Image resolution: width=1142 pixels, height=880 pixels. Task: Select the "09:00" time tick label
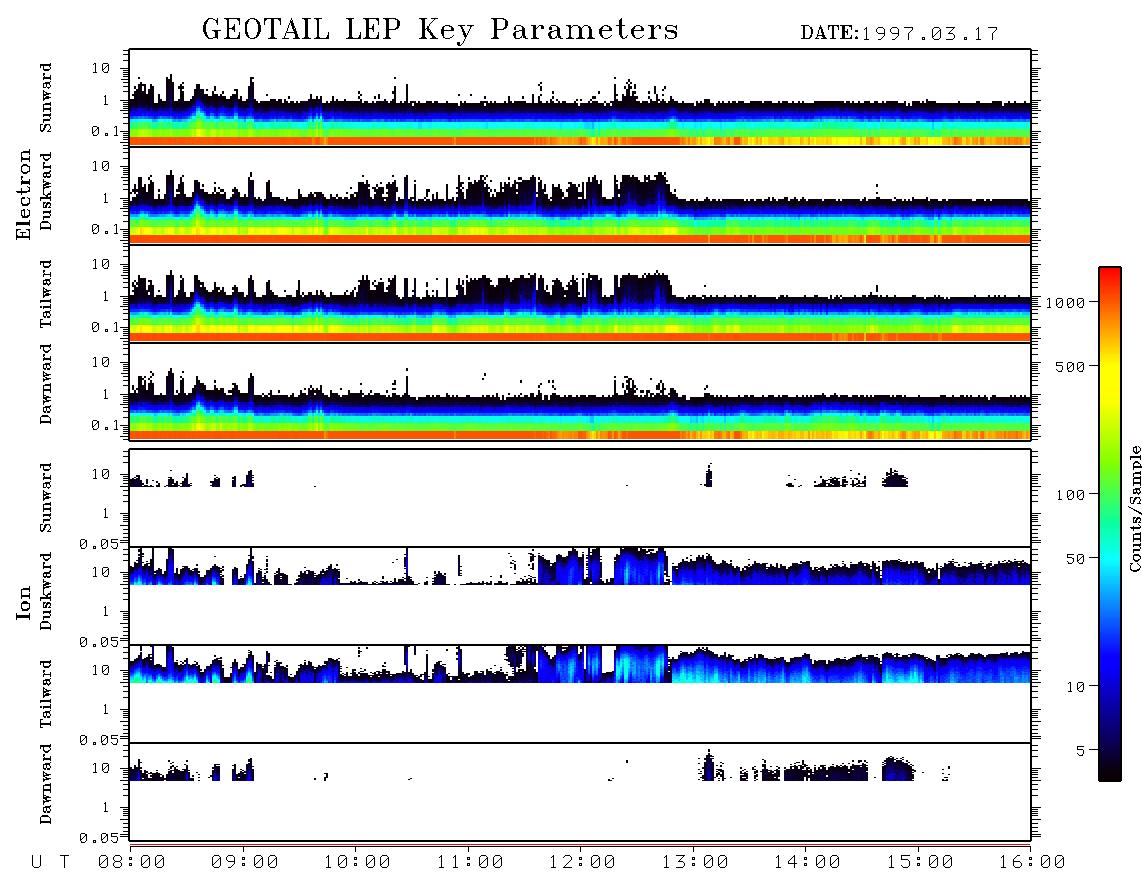click(x=245, y=862)
